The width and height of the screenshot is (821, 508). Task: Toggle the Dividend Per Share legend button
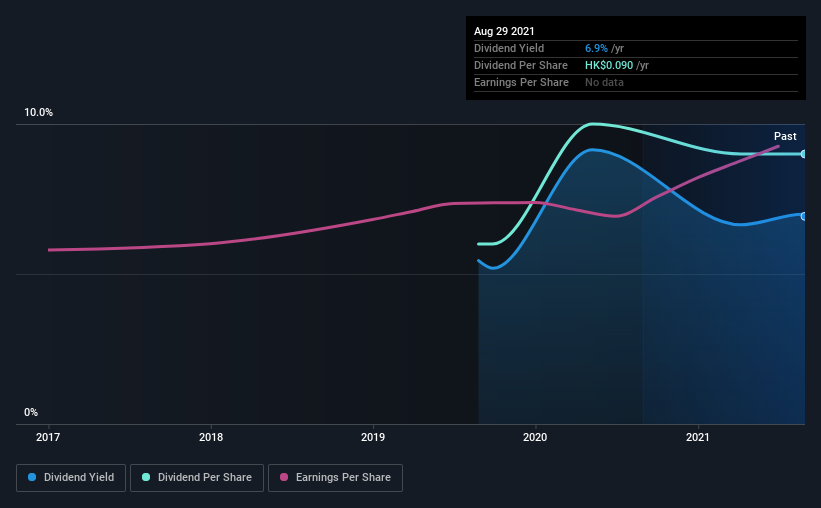tap(197, 478)
